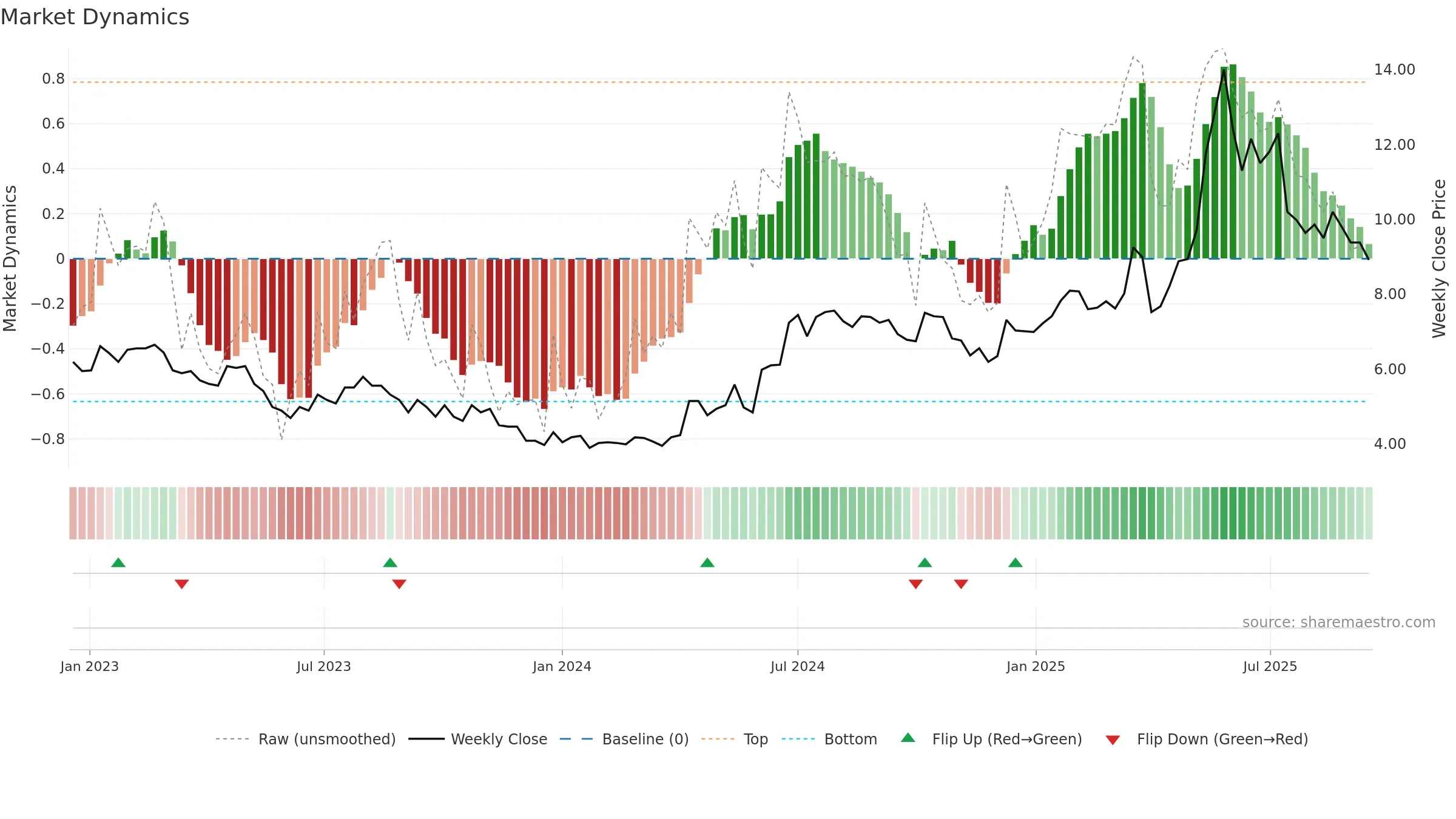Screen dimensions: 1456x819
Task: Click the 10.00 price axis label
Action: (1395, 219)
